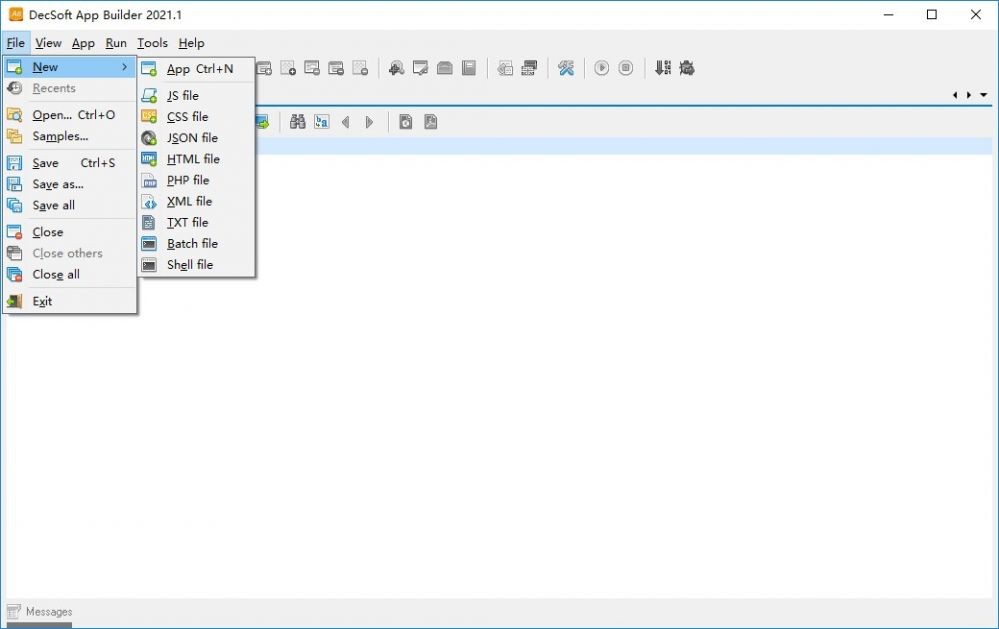
Task: Click the grey open box icon
Action: 445,68
